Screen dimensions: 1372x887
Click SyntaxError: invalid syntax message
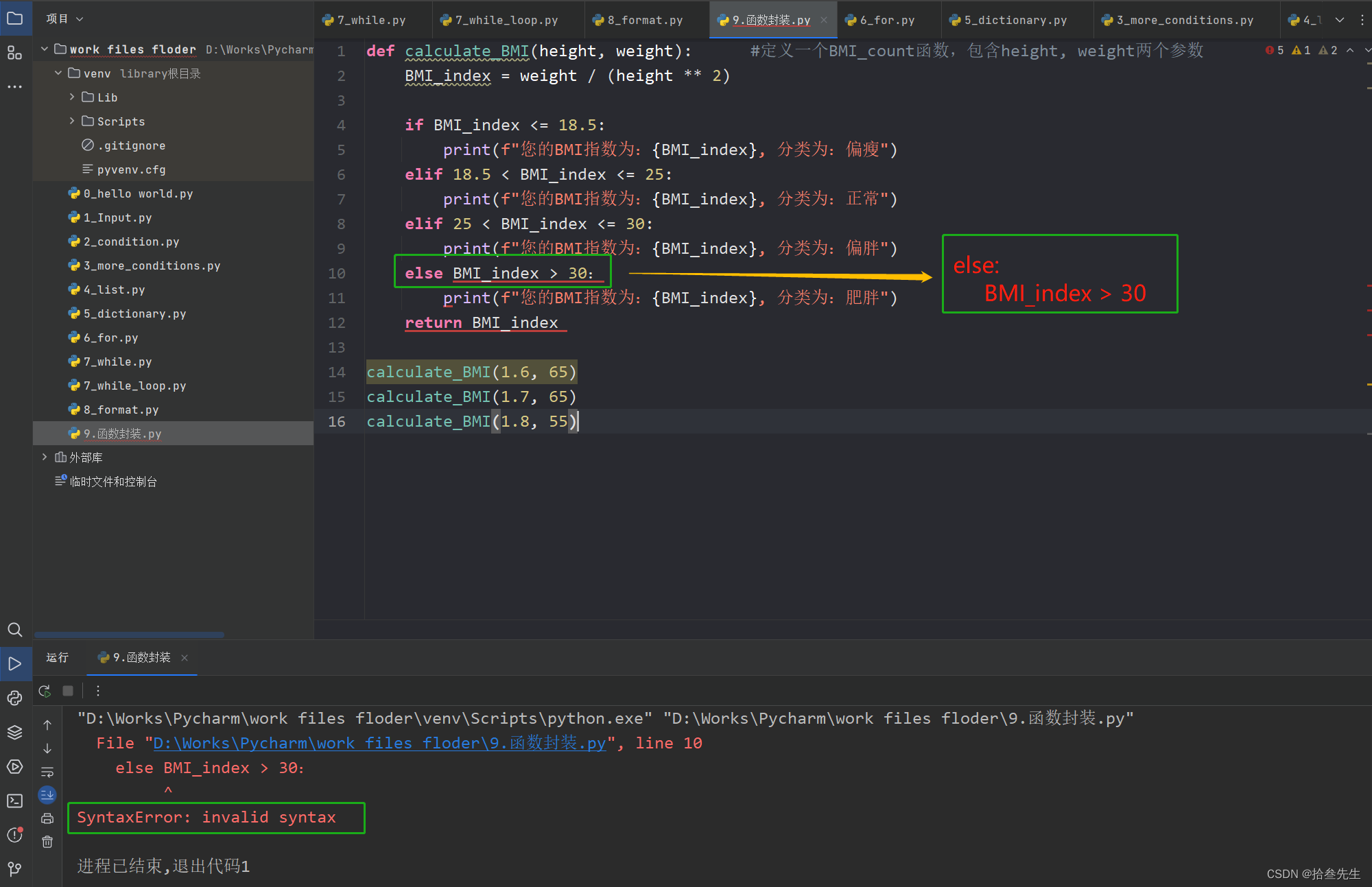206,817
